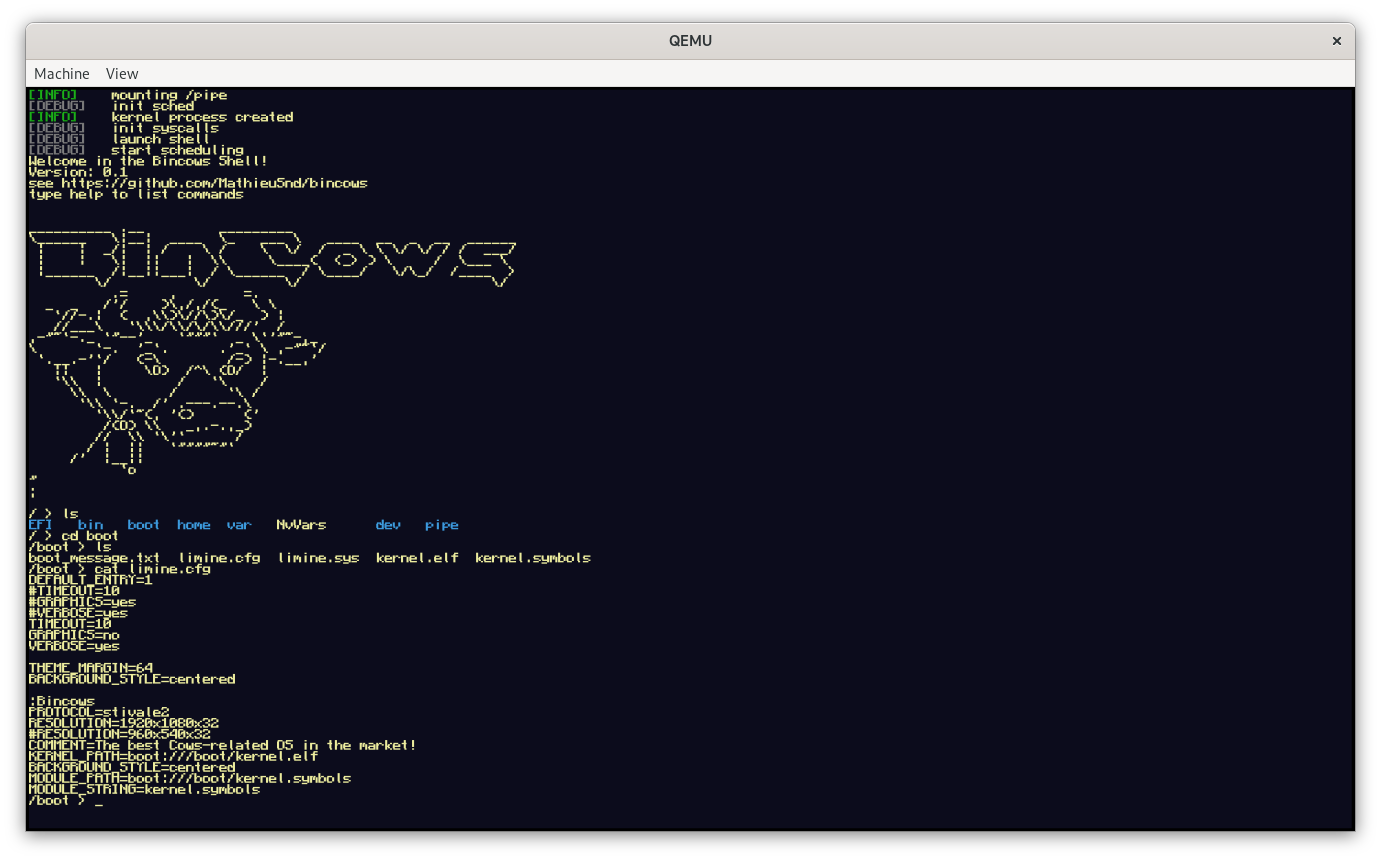Click the 'var' directory entry
This screenshot has height=860, width=1381.
point(239,525)
